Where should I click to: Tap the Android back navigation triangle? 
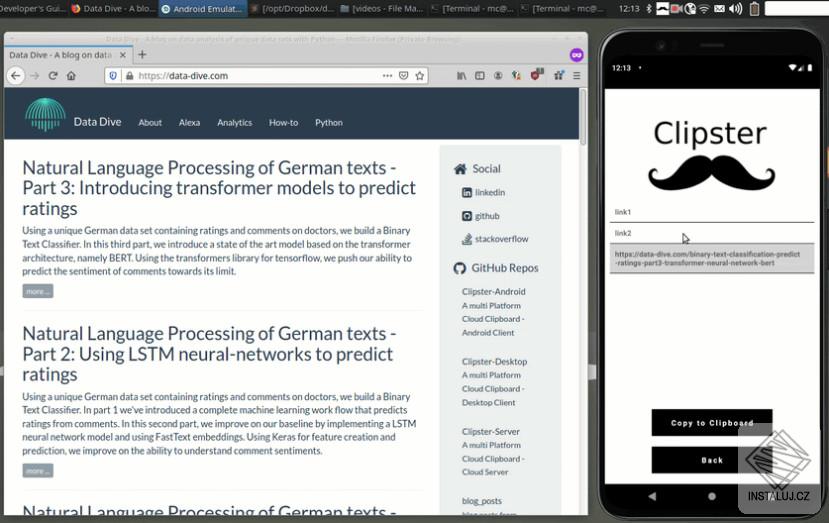[x=652, y=496]
